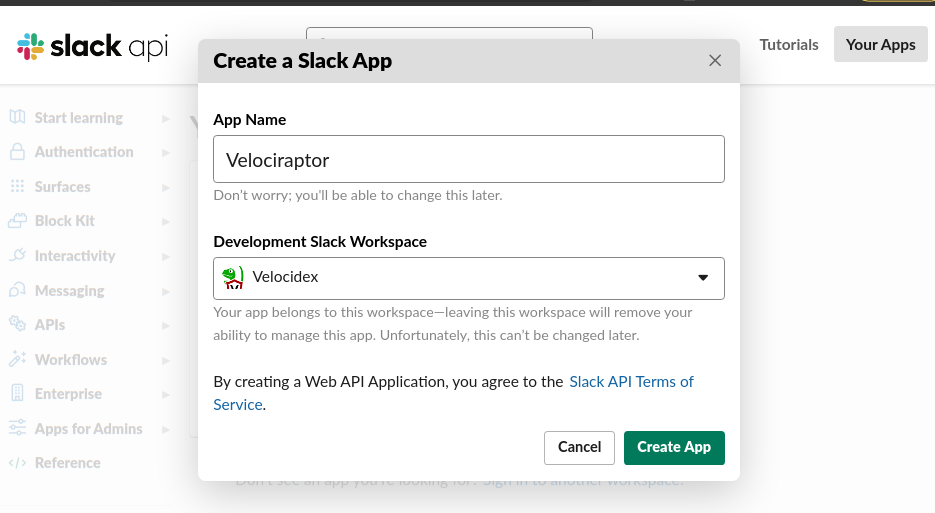Click the Velocidex workspace avatar icon
935x513 pixels.
pyautogui.click(x=233, y=278)
